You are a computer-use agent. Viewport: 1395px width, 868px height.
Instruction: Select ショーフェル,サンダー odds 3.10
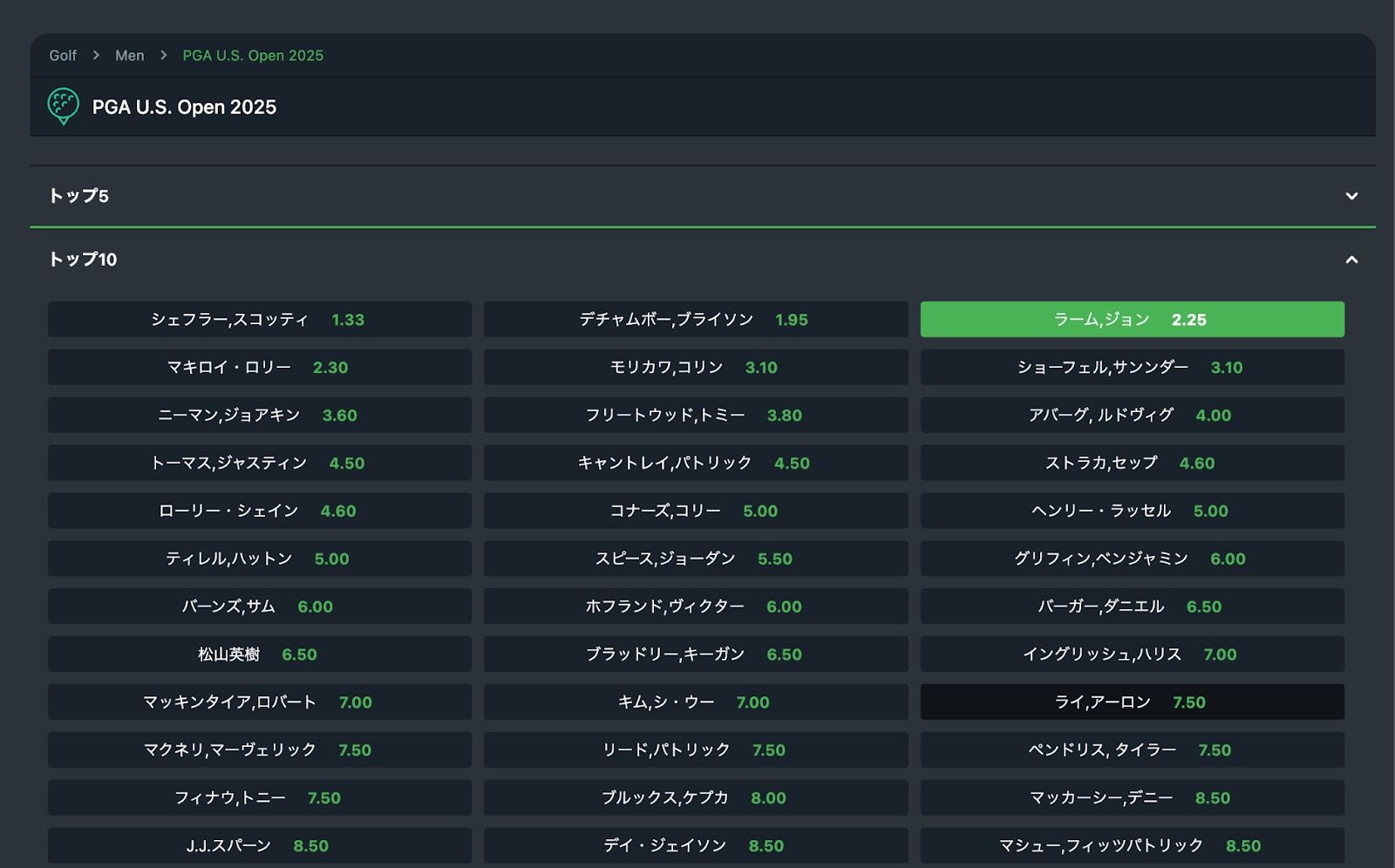1133,367
